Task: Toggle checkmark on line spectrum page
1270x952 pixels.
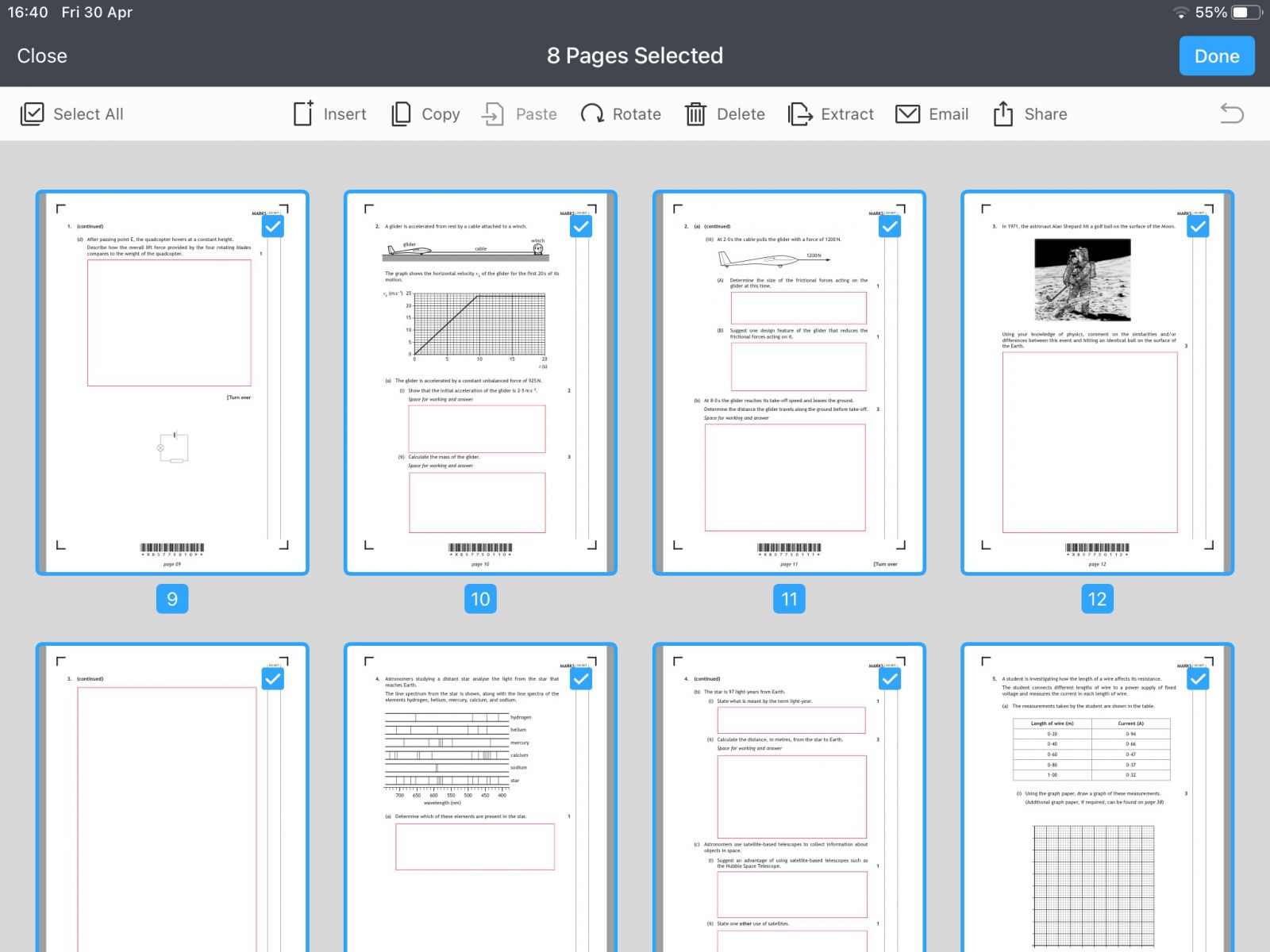Action: (581, 679)
